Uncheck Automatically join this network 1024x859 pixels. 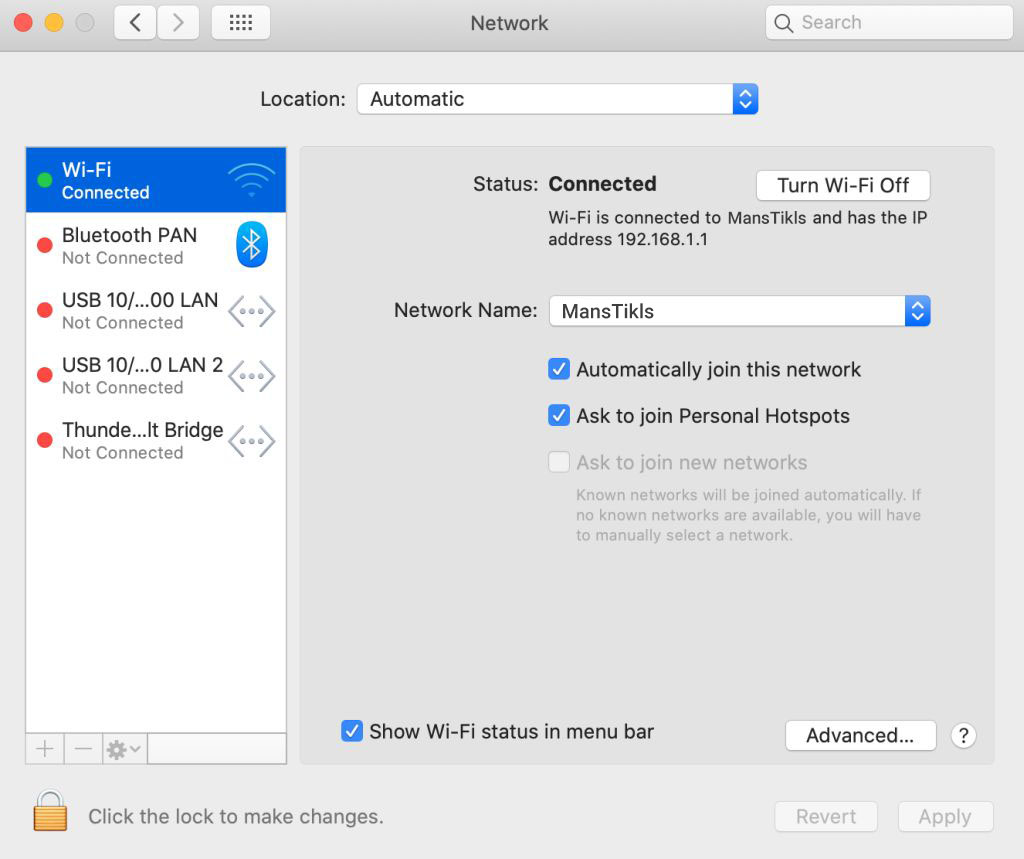[559, 370]
